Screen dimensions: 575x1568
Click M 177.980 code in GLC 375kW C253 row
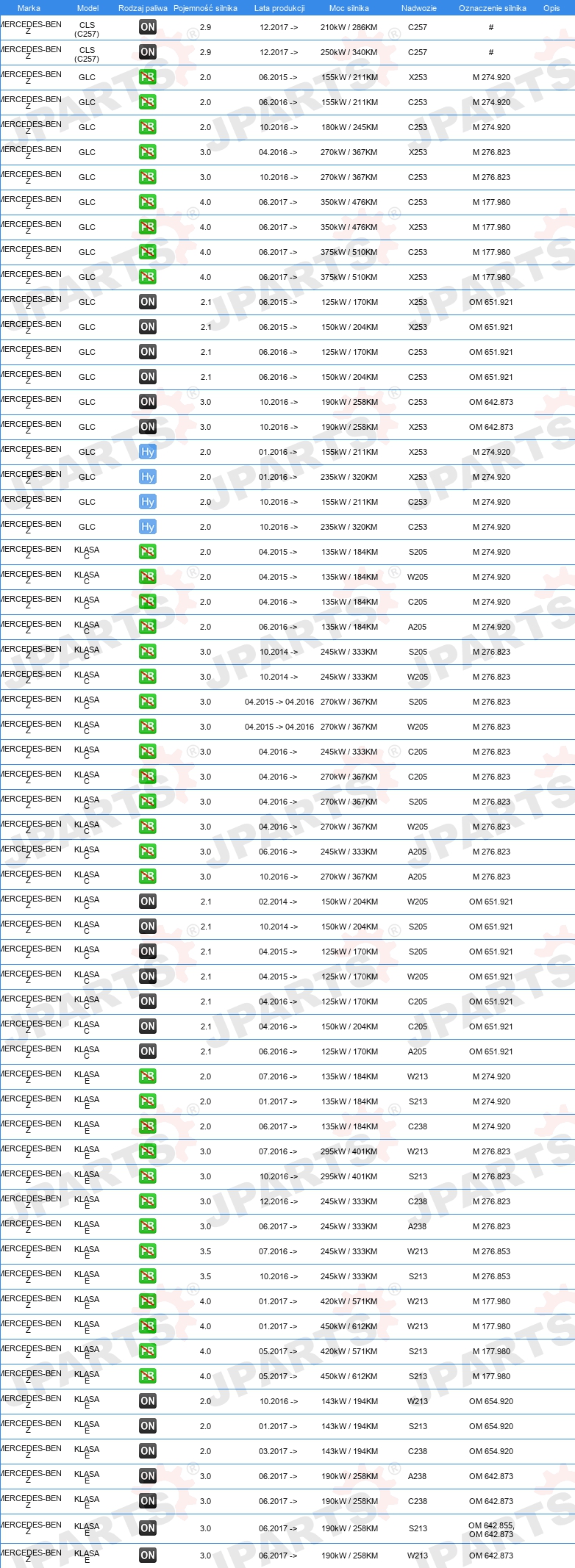491,252
